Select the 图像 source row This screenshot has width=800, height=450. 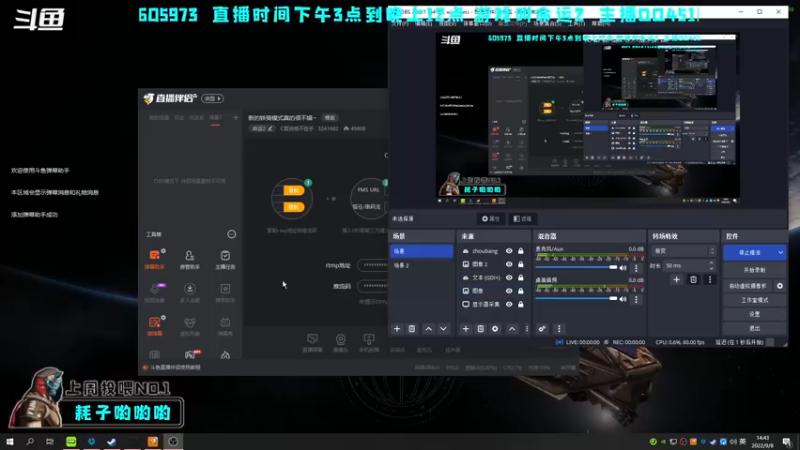(493, 291)
